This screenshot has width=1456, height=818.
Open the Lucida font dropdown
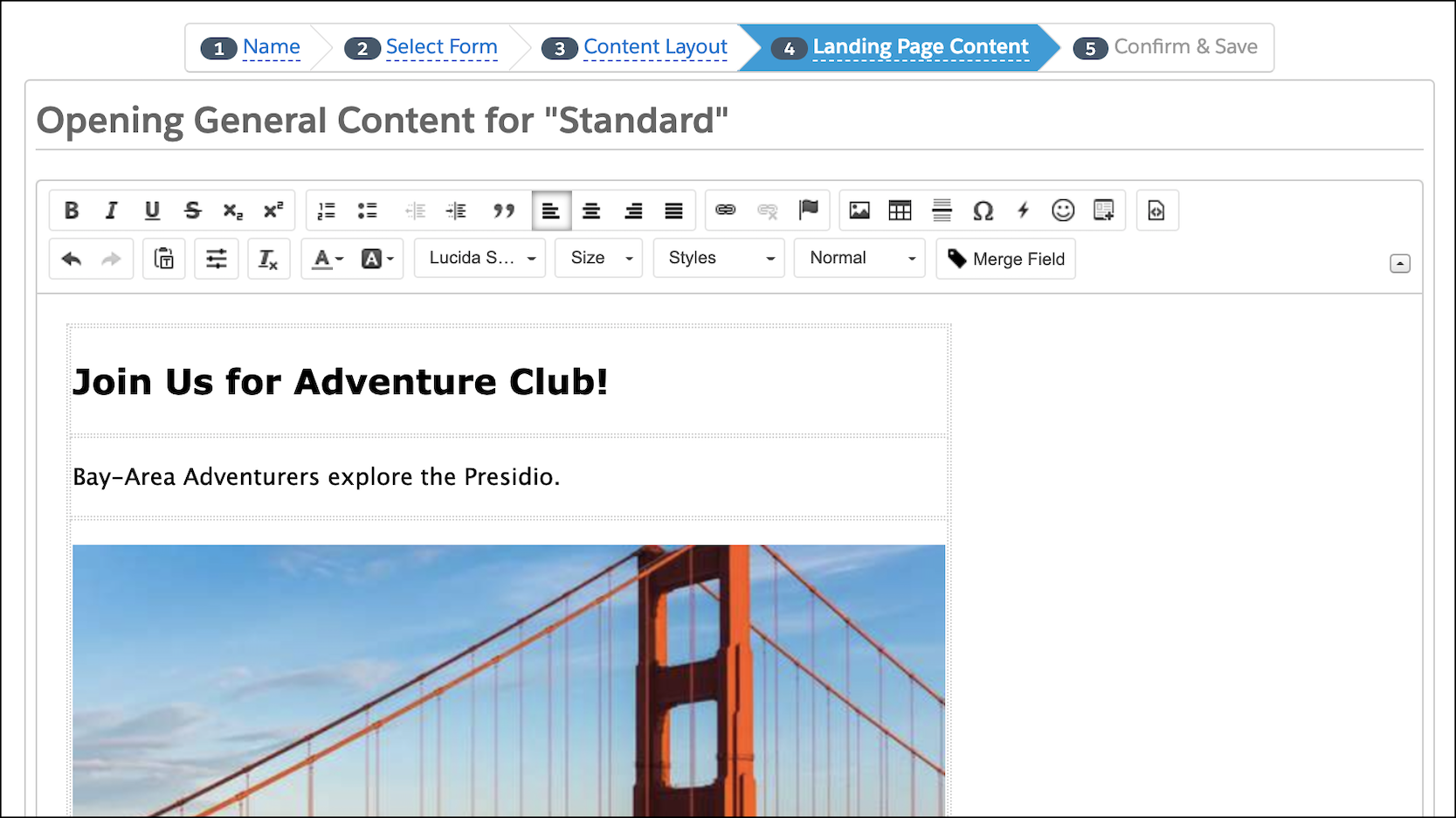click(x=480, y=258)
